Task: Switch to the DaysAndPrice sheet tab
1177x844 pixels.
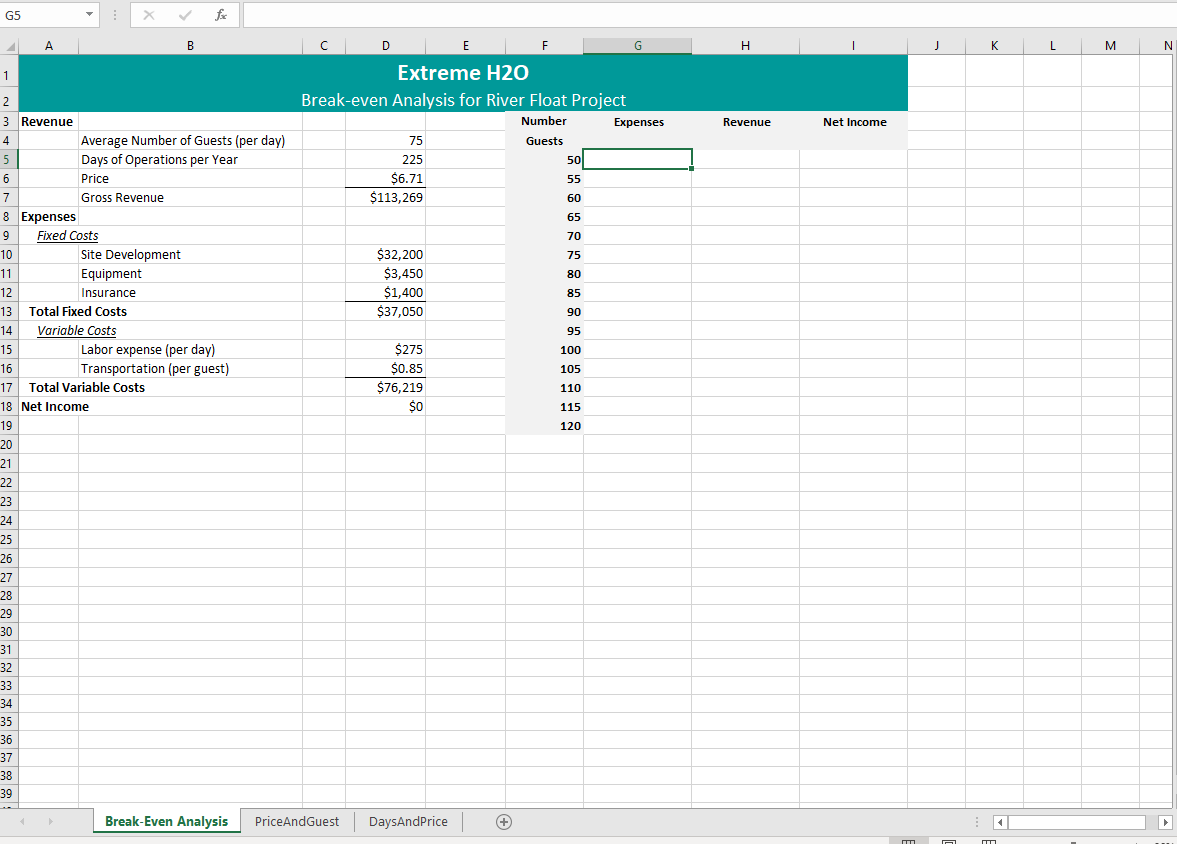Action: [408, 821]
